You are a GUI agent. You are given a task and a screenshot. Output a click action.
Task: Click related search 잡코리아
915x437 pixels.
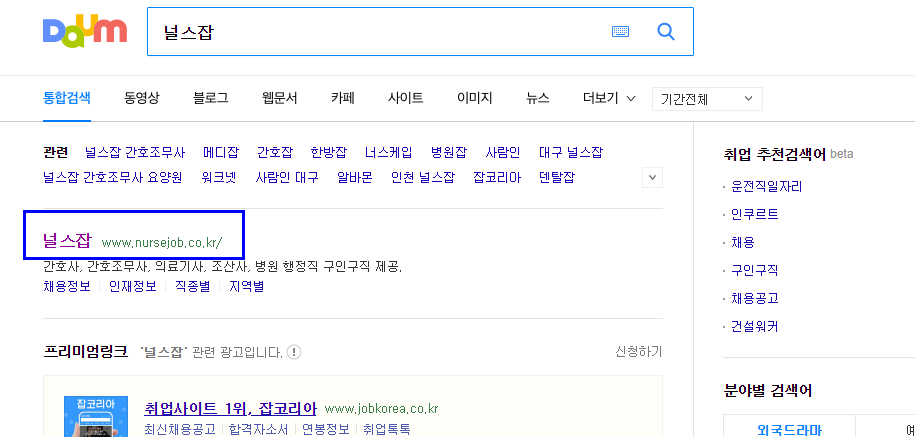tap(497, 177)
